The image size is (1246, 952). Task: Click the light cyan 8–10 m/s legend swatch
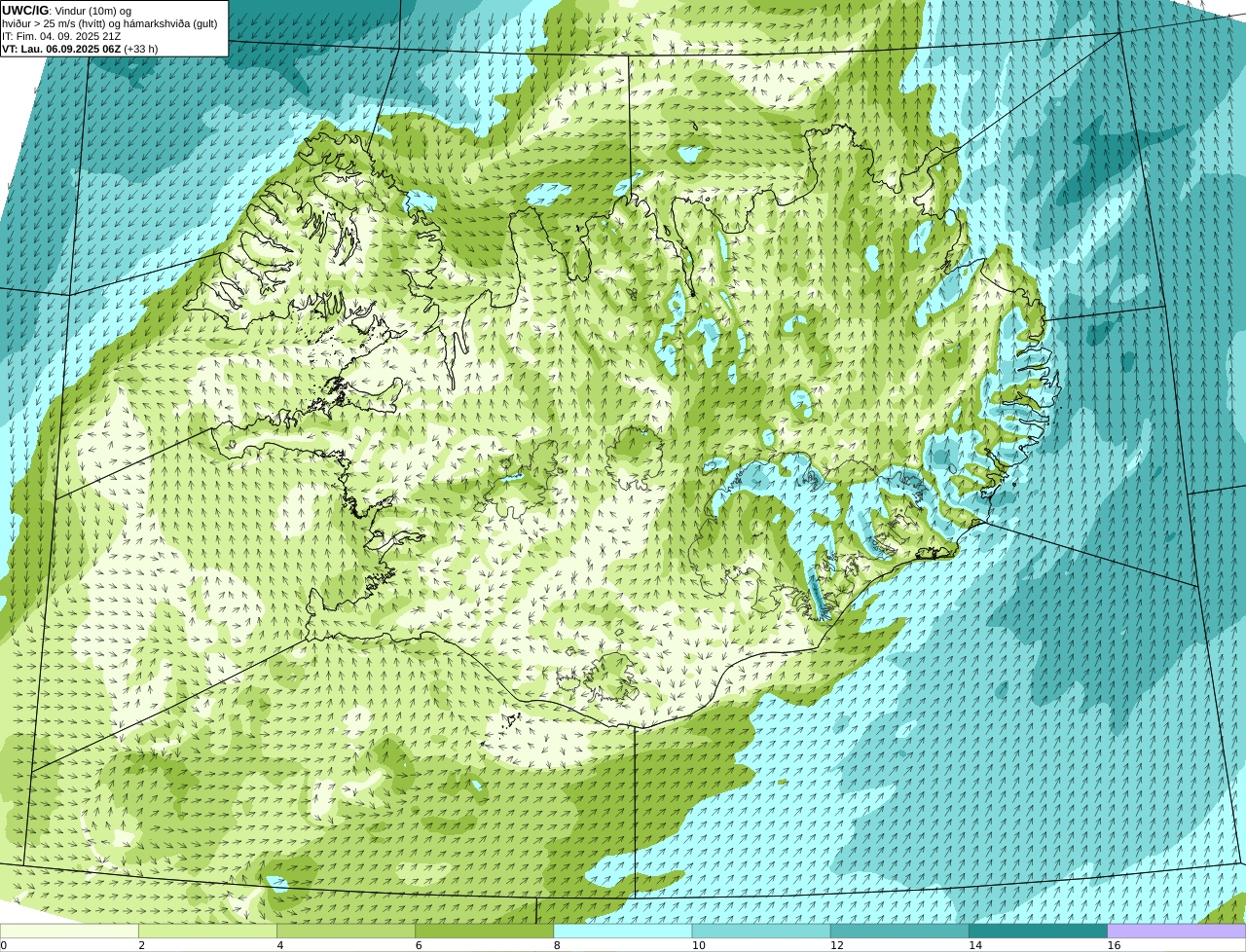point(623,932)
